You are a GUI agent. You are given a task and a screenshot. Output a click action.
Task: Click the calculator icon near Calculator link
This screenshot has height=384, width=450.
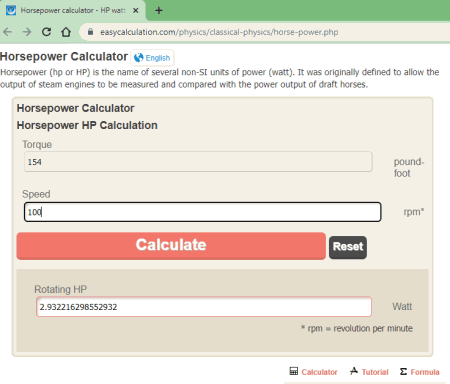[x=294, y=371]
